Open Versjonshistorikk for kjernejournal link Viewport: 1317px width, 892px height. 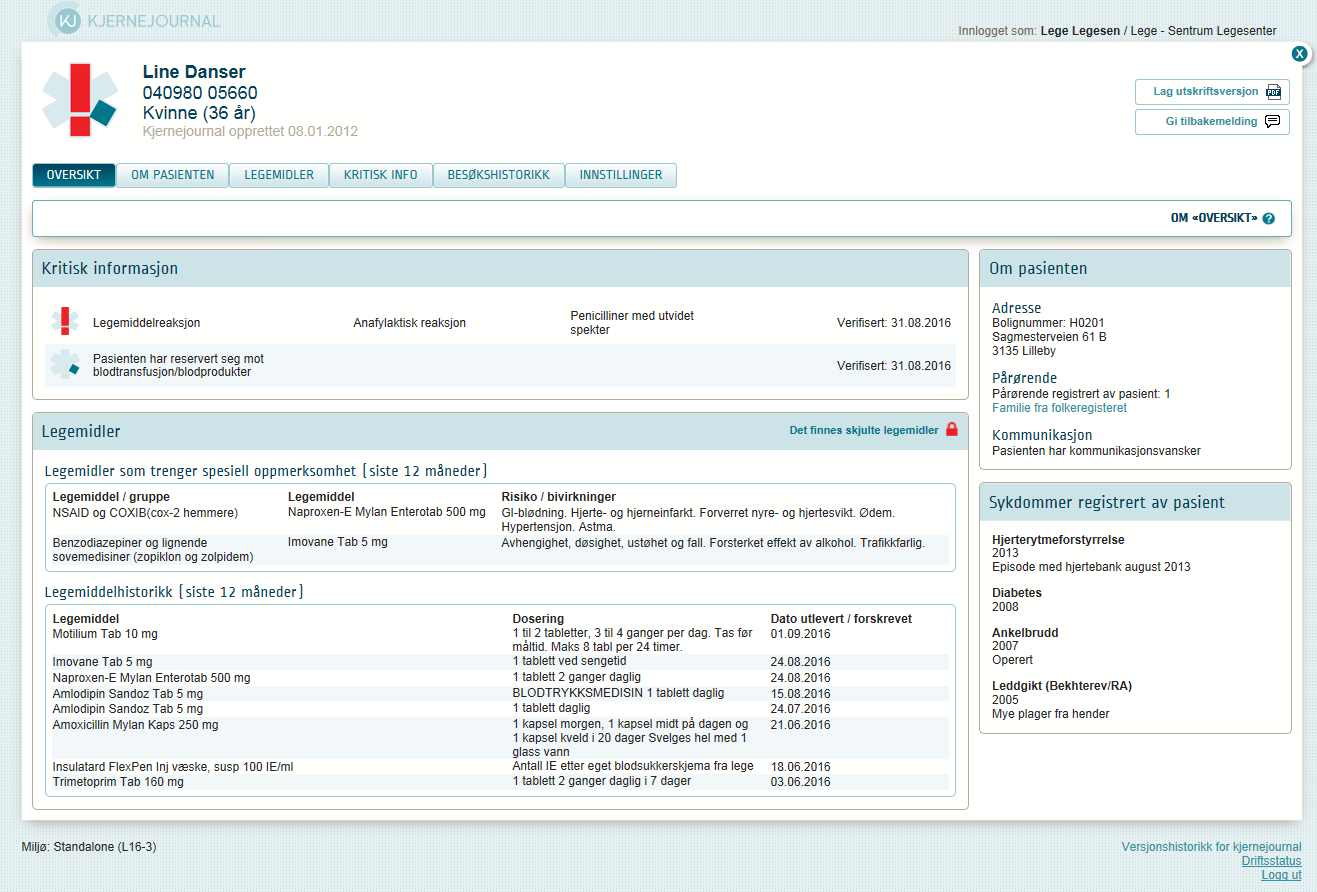click(1212, 847)
